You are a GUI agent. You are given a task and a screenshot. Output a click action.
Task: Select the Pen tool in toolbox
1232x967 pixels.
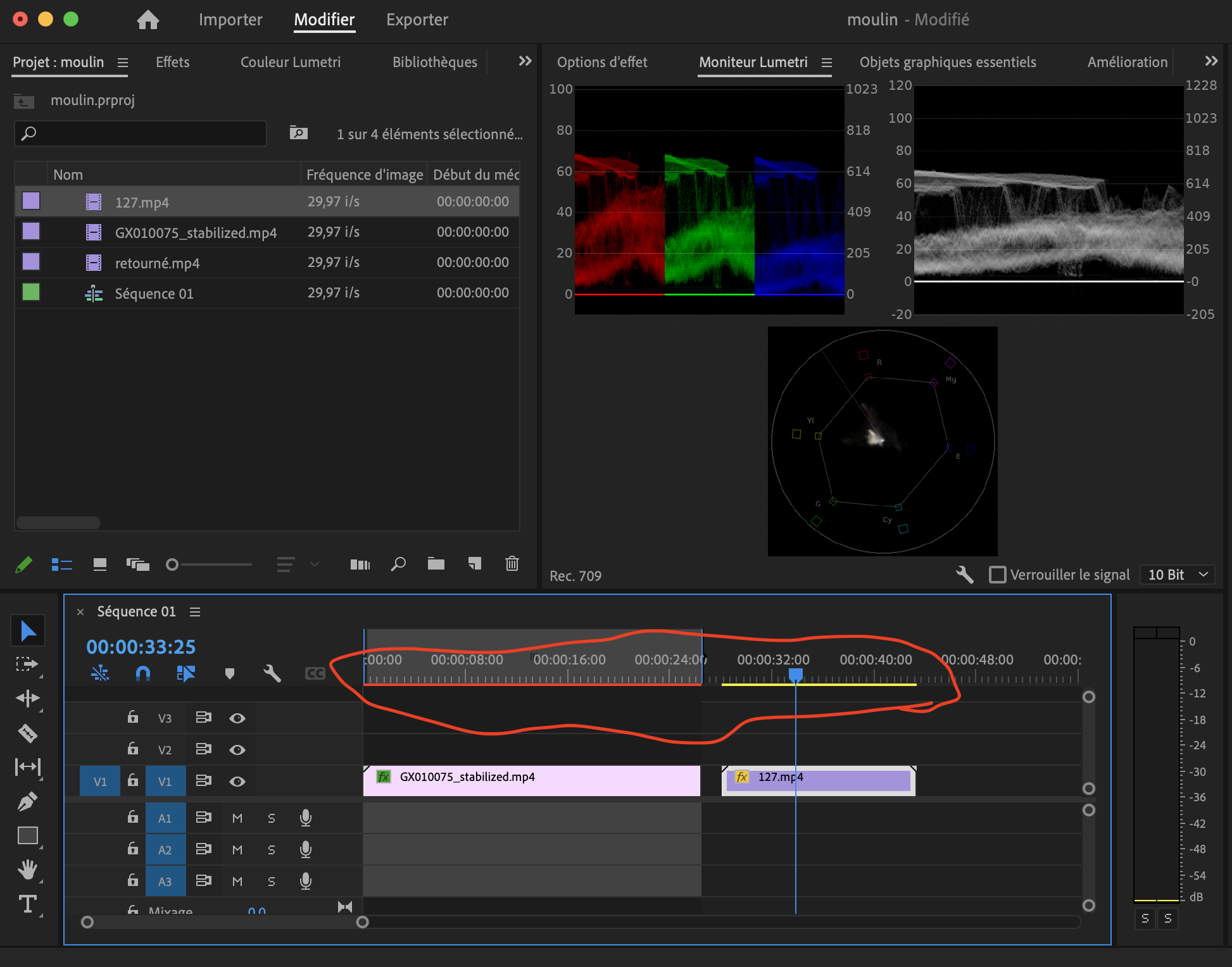click(x=27, y=802)
